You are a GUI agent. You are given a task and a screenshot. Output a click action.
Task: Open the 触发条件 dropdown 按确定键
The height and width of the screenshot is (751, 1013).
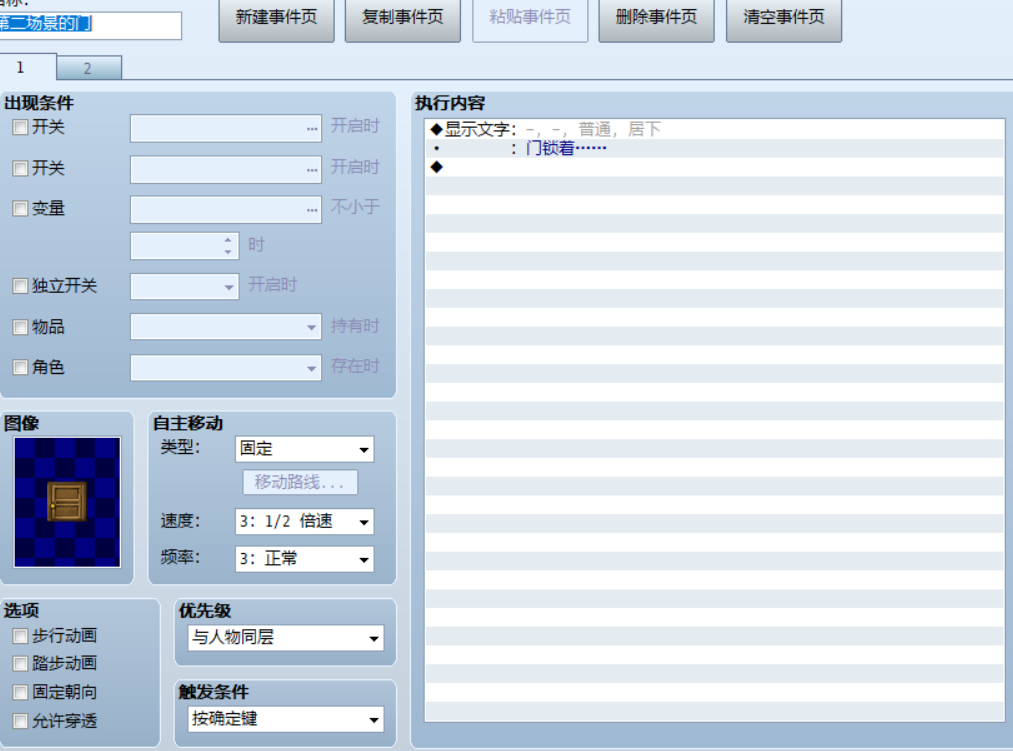(286, 719)
